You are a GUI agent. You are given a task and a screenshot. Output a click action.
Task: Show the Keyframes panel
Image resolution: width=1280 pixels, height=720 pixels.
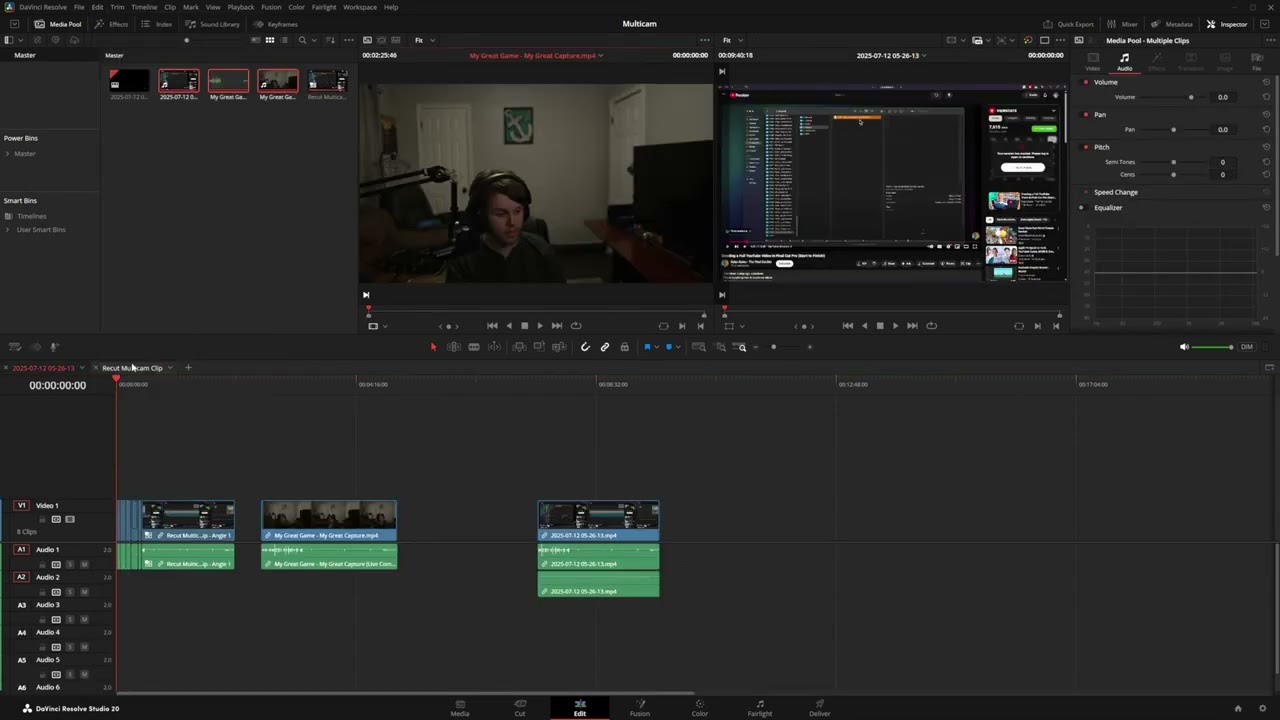275,24
